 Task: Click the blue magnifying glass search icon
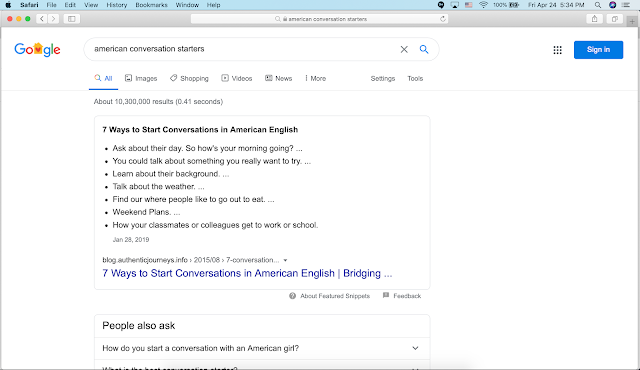click(x=424, y=49)
